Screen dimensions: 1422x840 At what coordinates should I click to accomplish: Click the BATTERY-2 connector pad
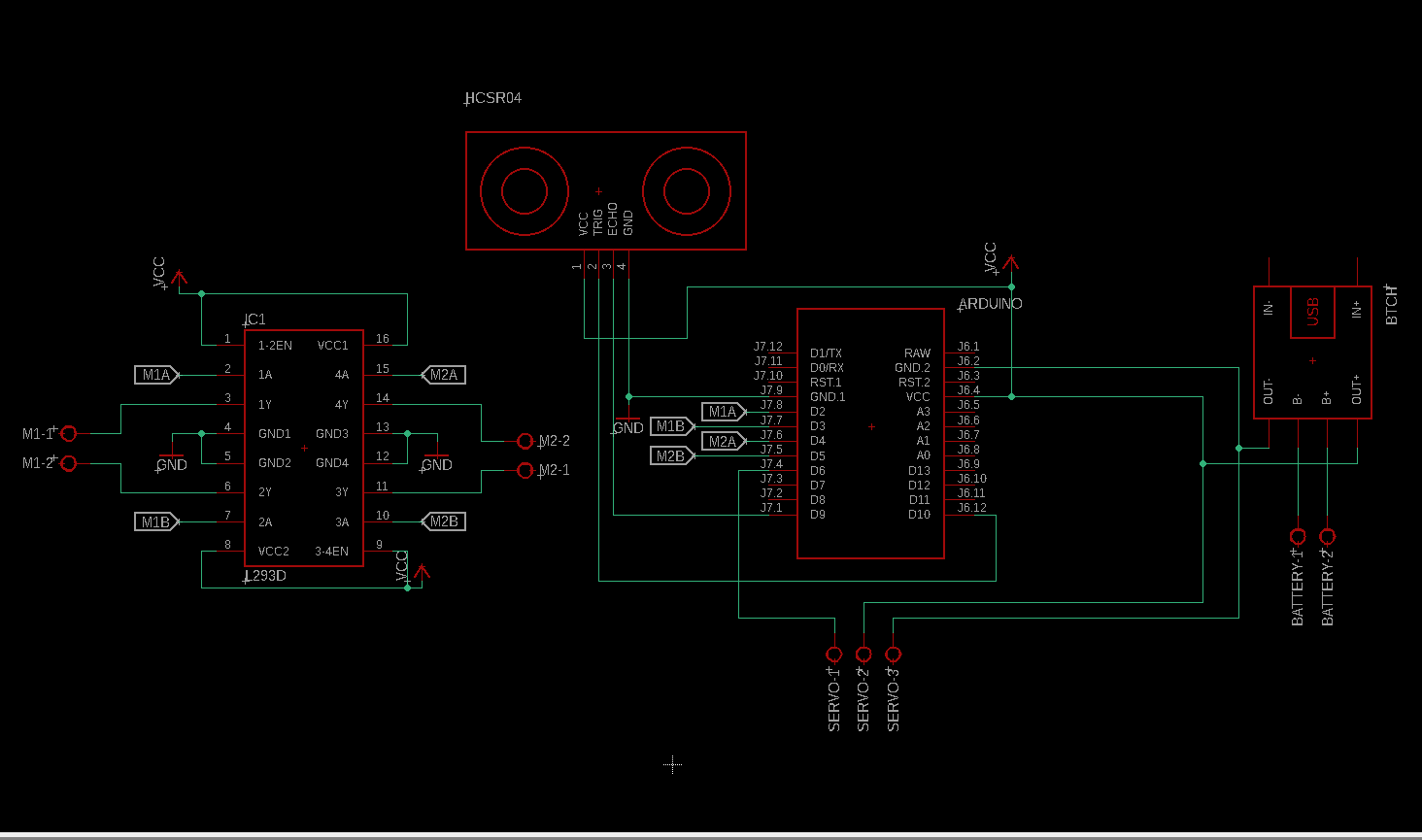tap(1328, 536)
